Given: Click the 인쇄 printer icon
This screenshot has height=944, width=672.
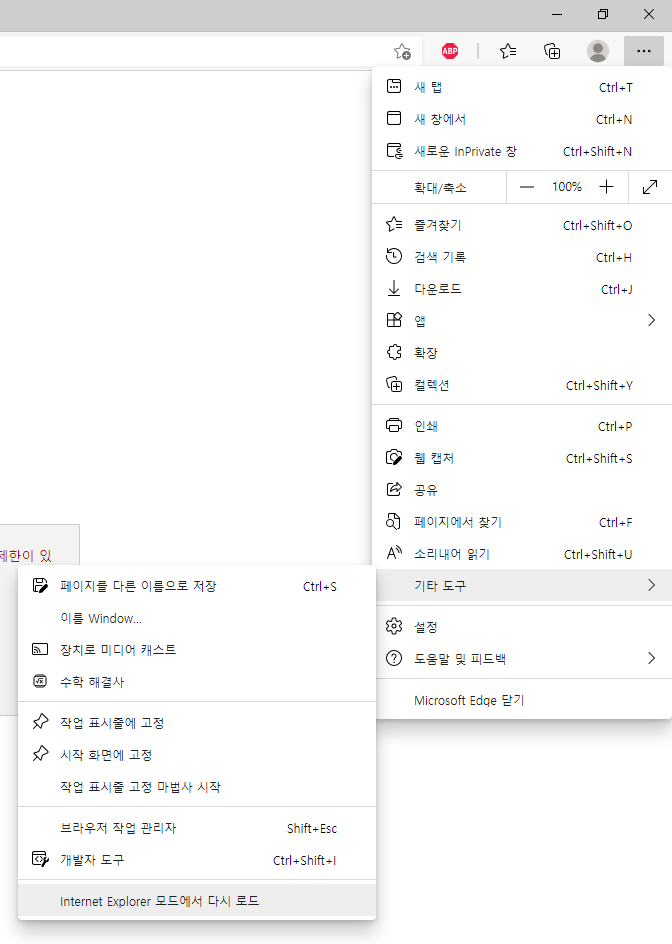Looking at the screenshot, I should coord(394,426).
